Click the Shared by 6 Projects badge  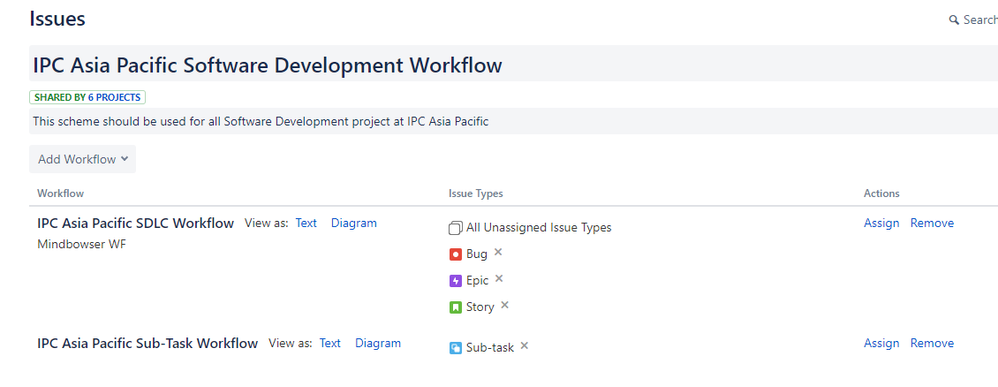[x=87, y=97]
